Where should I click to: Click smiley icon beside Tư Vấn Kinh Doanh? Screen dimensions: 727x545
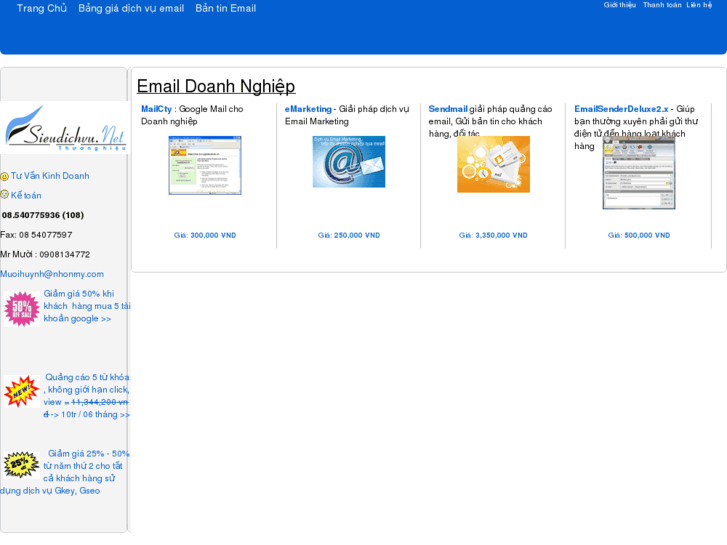tap(5, 176)
